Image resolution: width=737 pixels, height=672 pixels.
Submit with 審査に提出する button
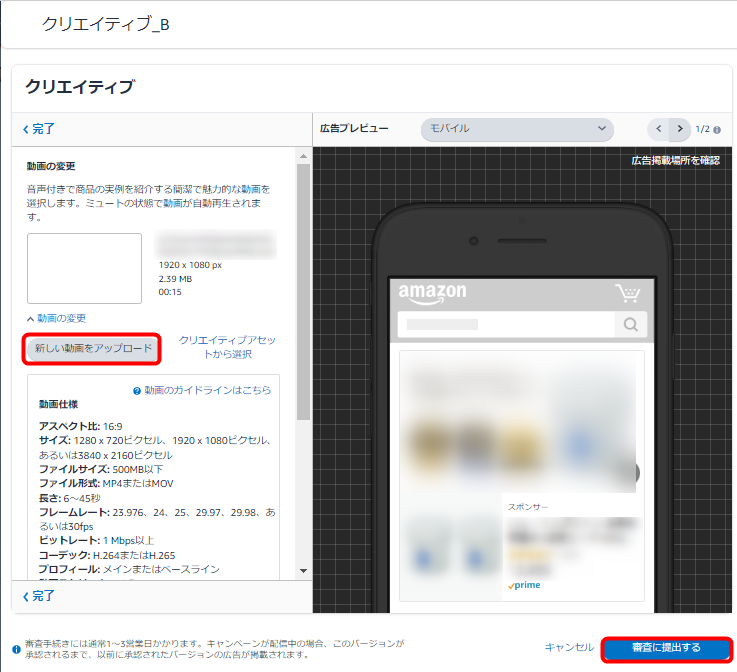(667, 648)
